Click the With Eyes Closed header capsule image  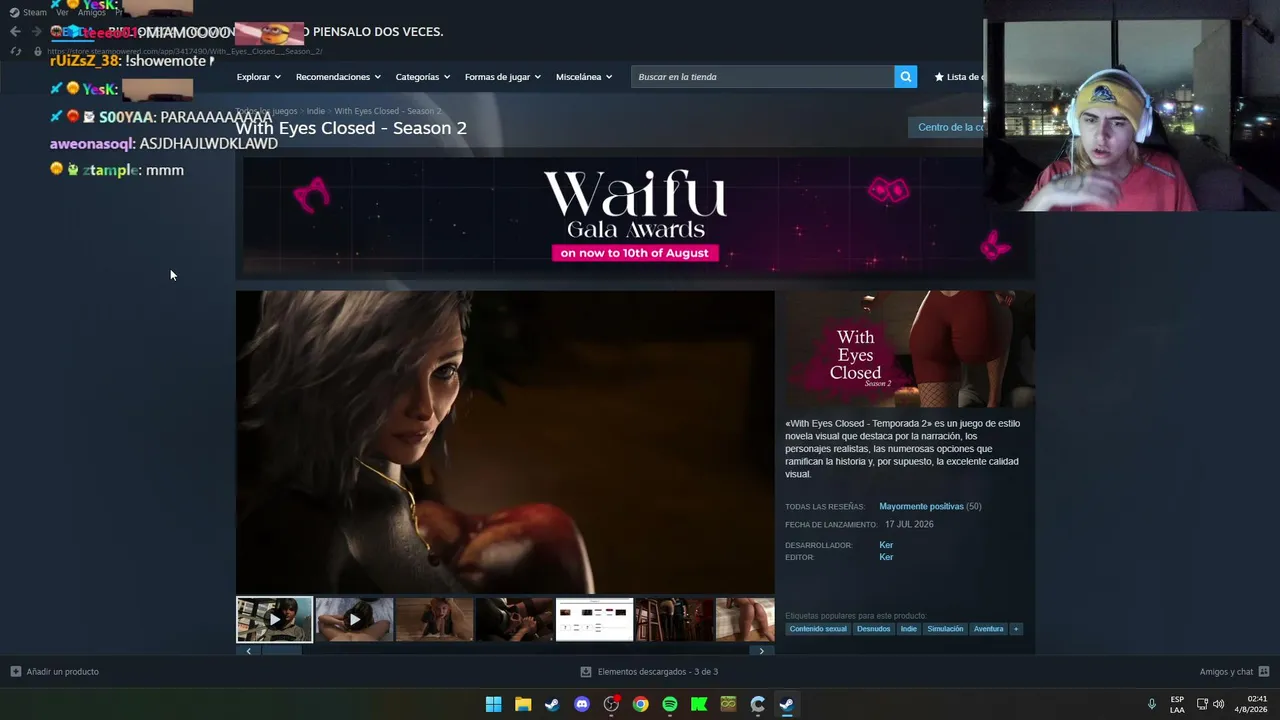pos(910,349)
